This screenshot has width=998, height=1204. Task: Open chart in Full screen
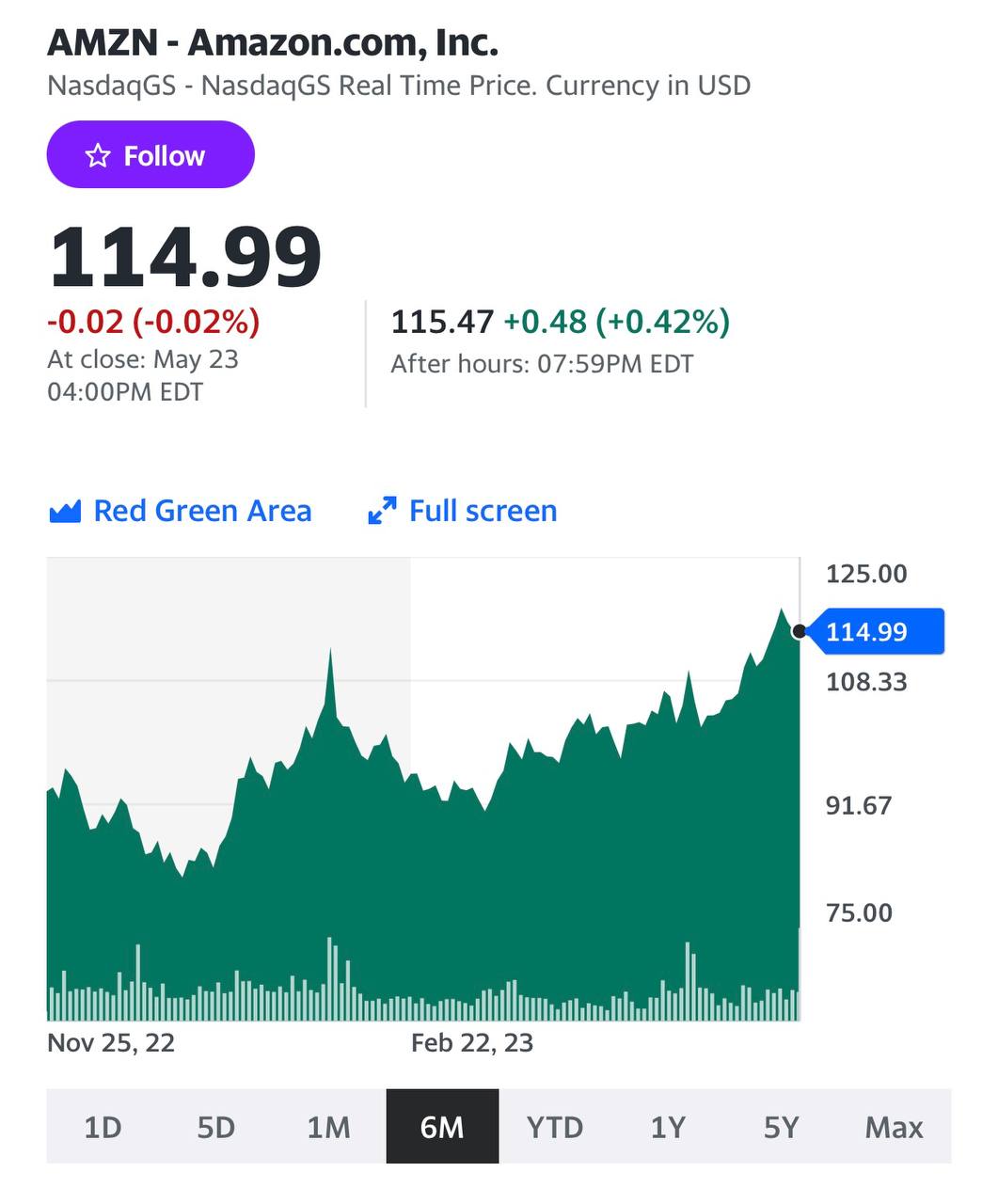point(462,511)
